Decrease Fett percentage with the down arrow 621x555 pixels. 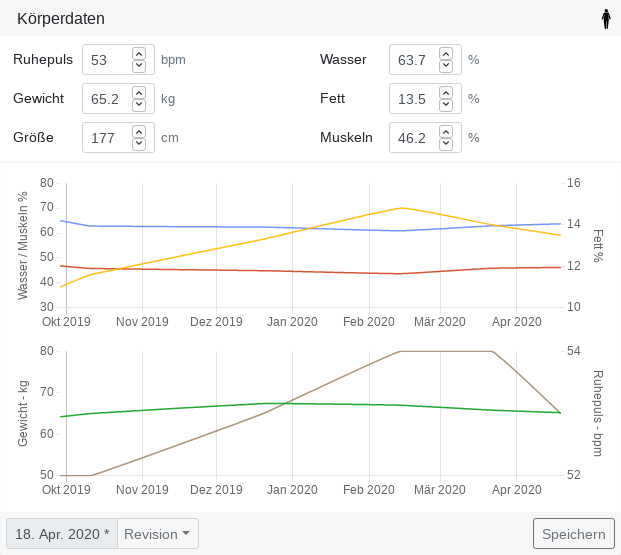446,105
